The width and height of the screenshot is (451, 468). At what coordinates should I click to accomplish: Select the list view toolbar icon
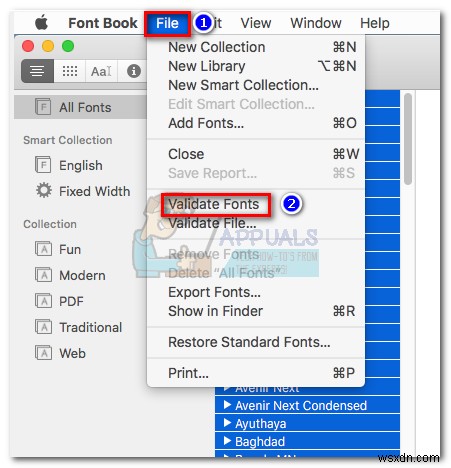coord(37,71)
